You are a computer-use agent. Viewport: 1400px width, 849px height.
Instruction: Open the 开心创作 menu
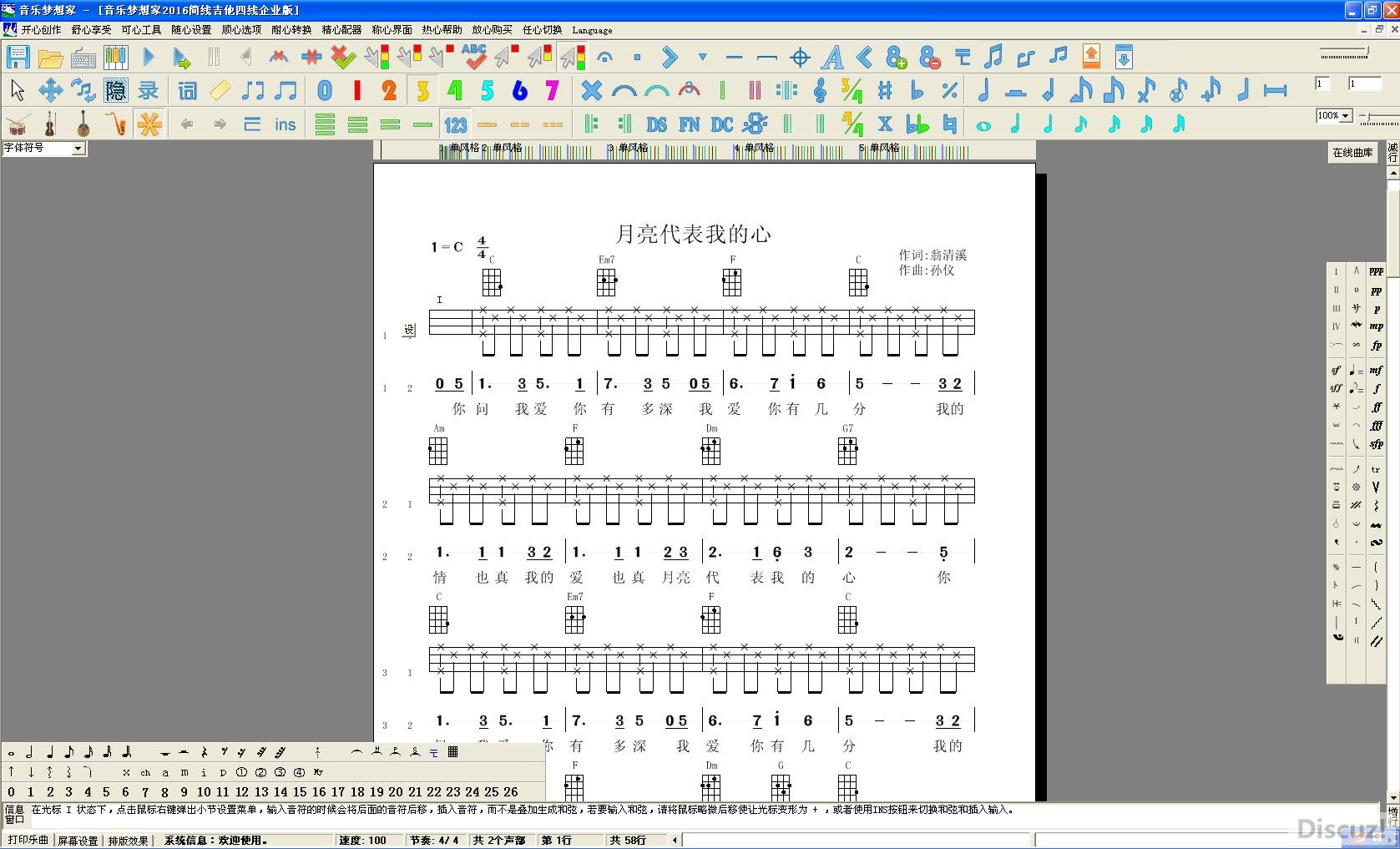(x=41, y=29)
